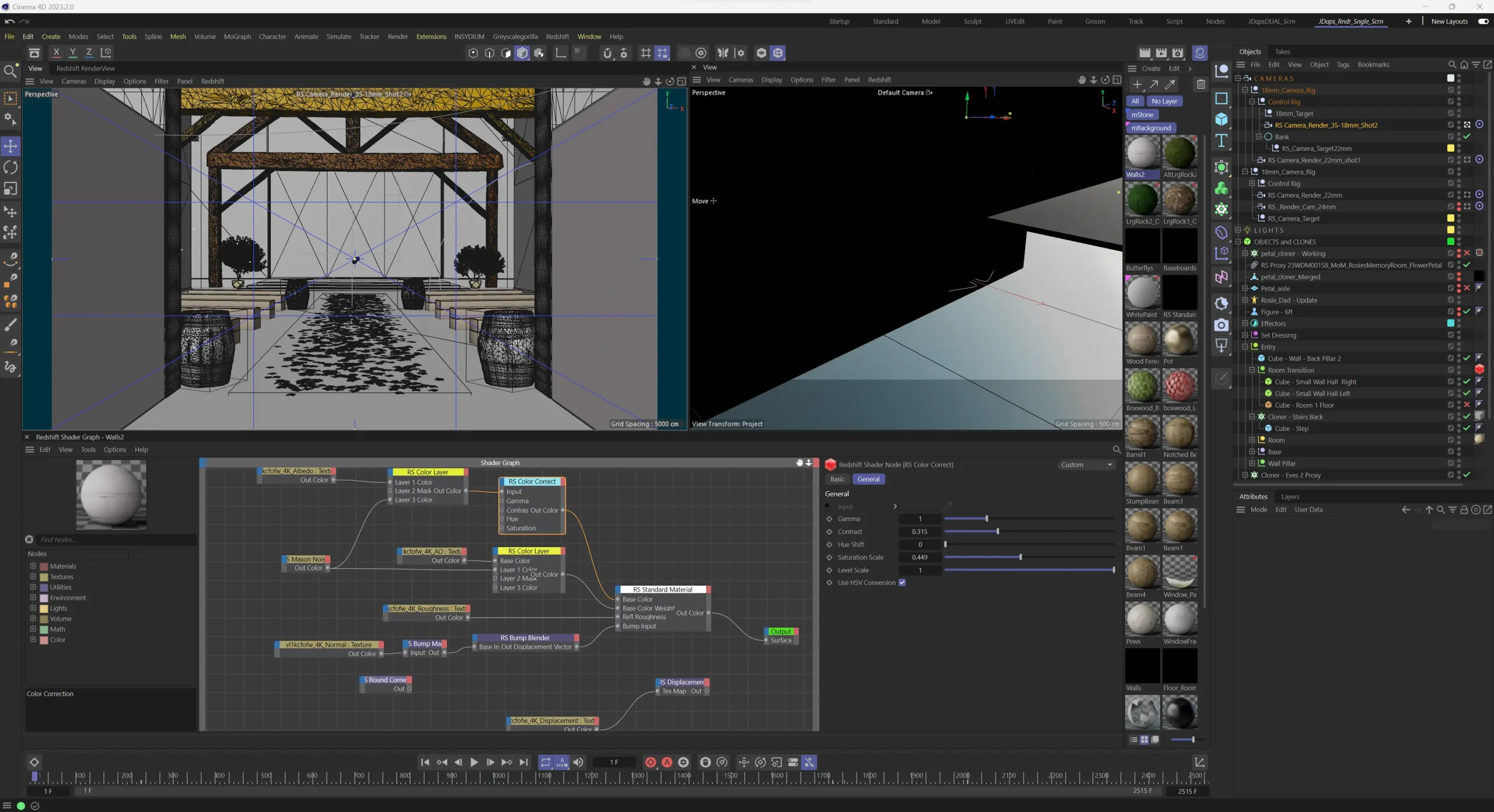The image size is (1494, 812).
Task: Collapse the CAMERAS group
Action: [x=1238, y=78]
